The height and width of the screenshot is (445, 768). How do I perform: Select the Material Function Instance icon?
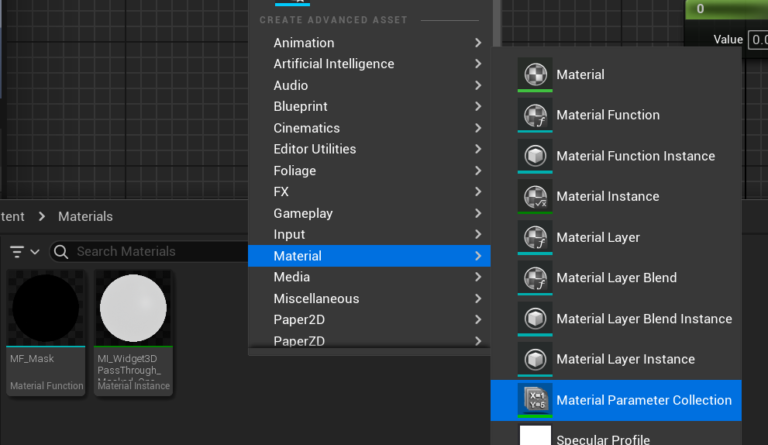coord(535,156)
